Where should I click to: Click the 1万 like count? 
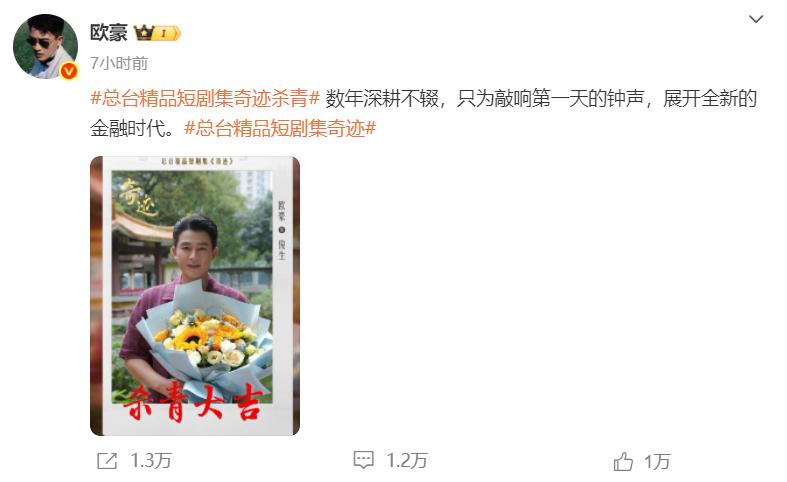pyautogui.click(x=657, y=461)
